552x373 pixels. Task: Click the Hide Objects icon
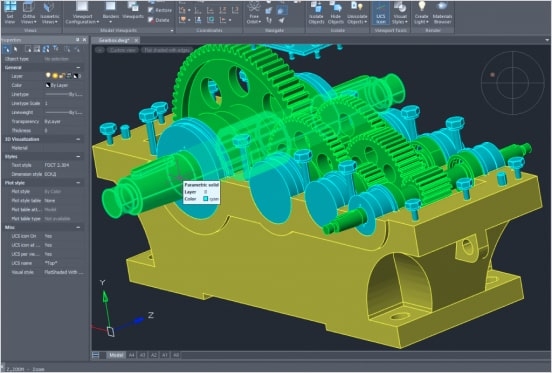pyautogui.click(x=335, y=12)
